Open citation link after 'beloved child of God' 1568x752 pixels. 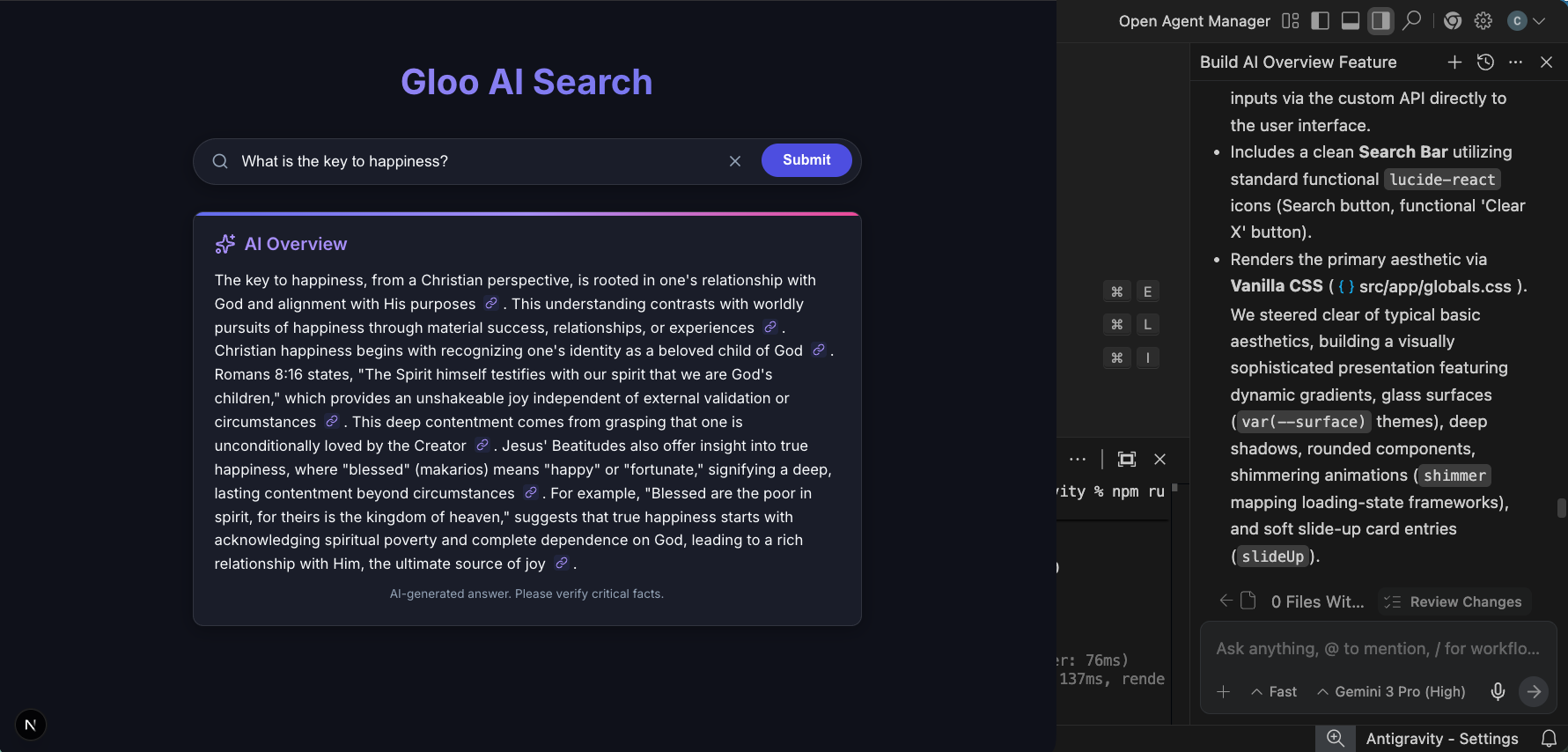pyautogui.click(x=819, y=350)
